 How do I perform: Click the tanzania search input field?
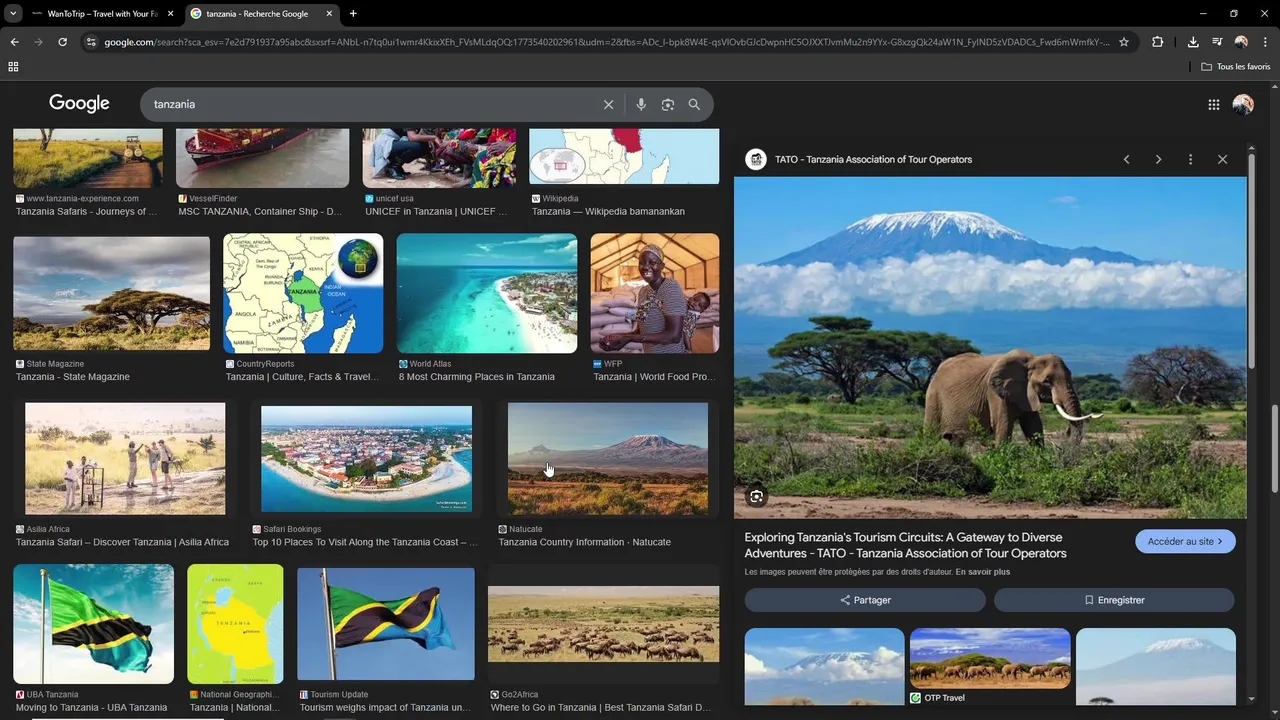pyautogui.click(x=370, y=105)
